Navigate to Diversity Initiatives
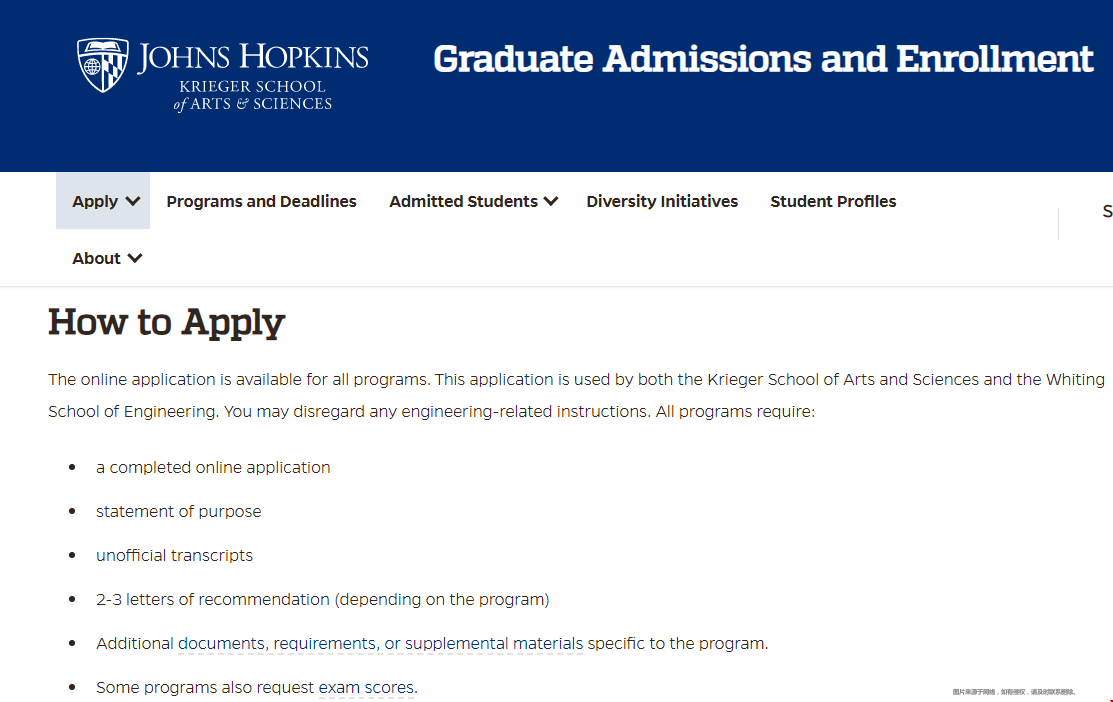This screenshot has height=702, width=1113. click(x=662, y=202)
